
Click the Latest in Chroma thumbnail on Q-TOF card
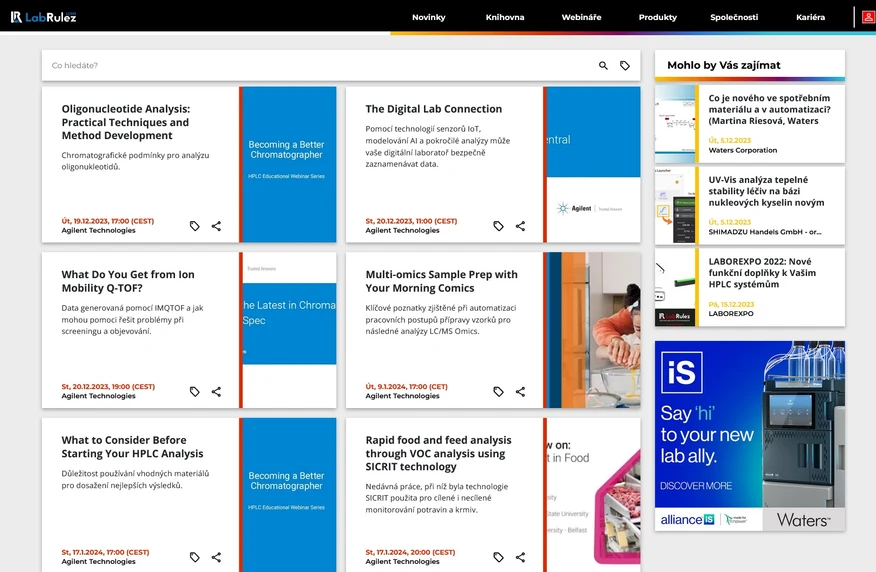click(288, 330)
